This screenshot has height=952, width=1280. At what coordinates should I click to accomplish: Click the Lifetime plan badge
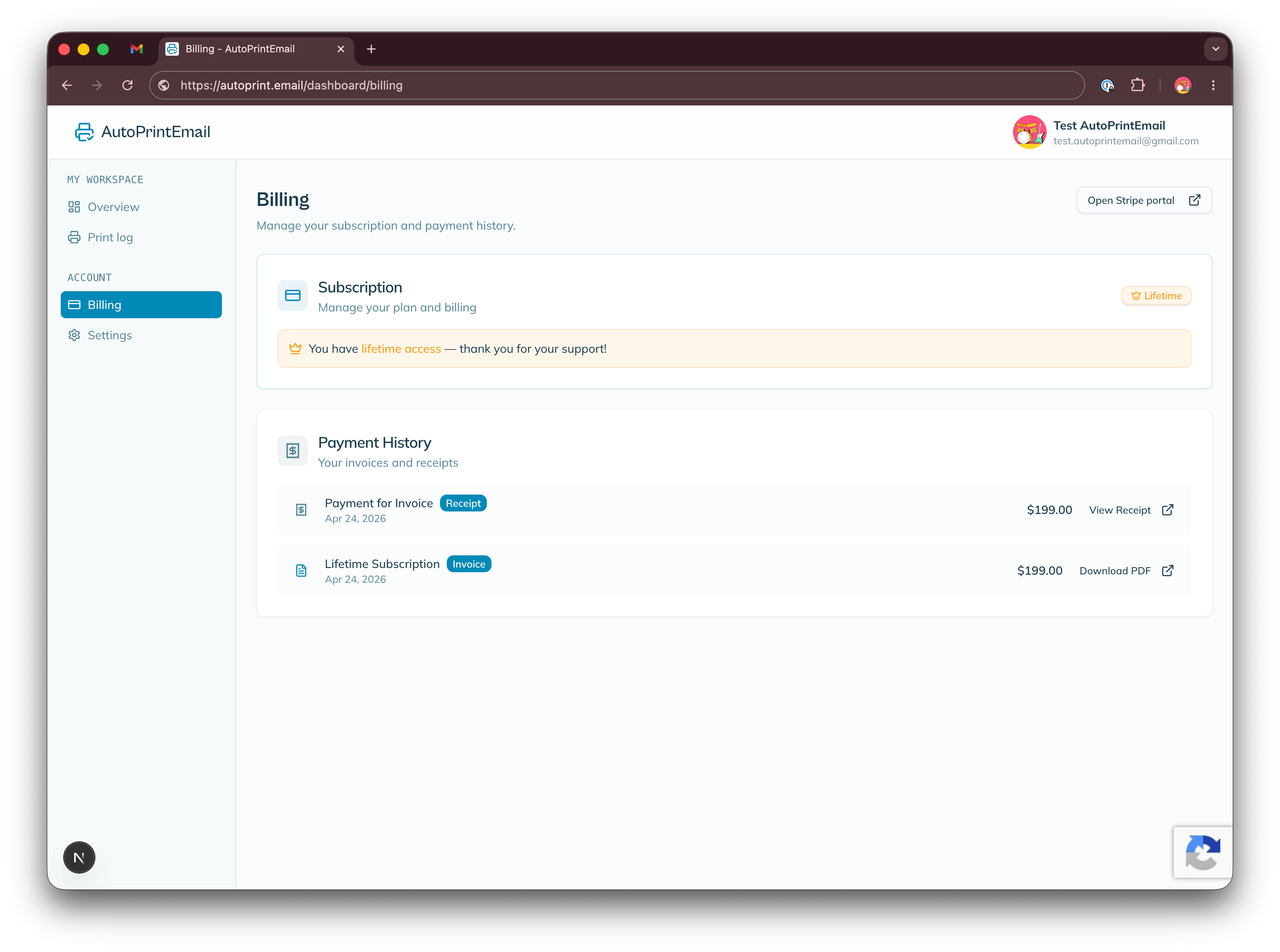click(x=1156, y=296)
